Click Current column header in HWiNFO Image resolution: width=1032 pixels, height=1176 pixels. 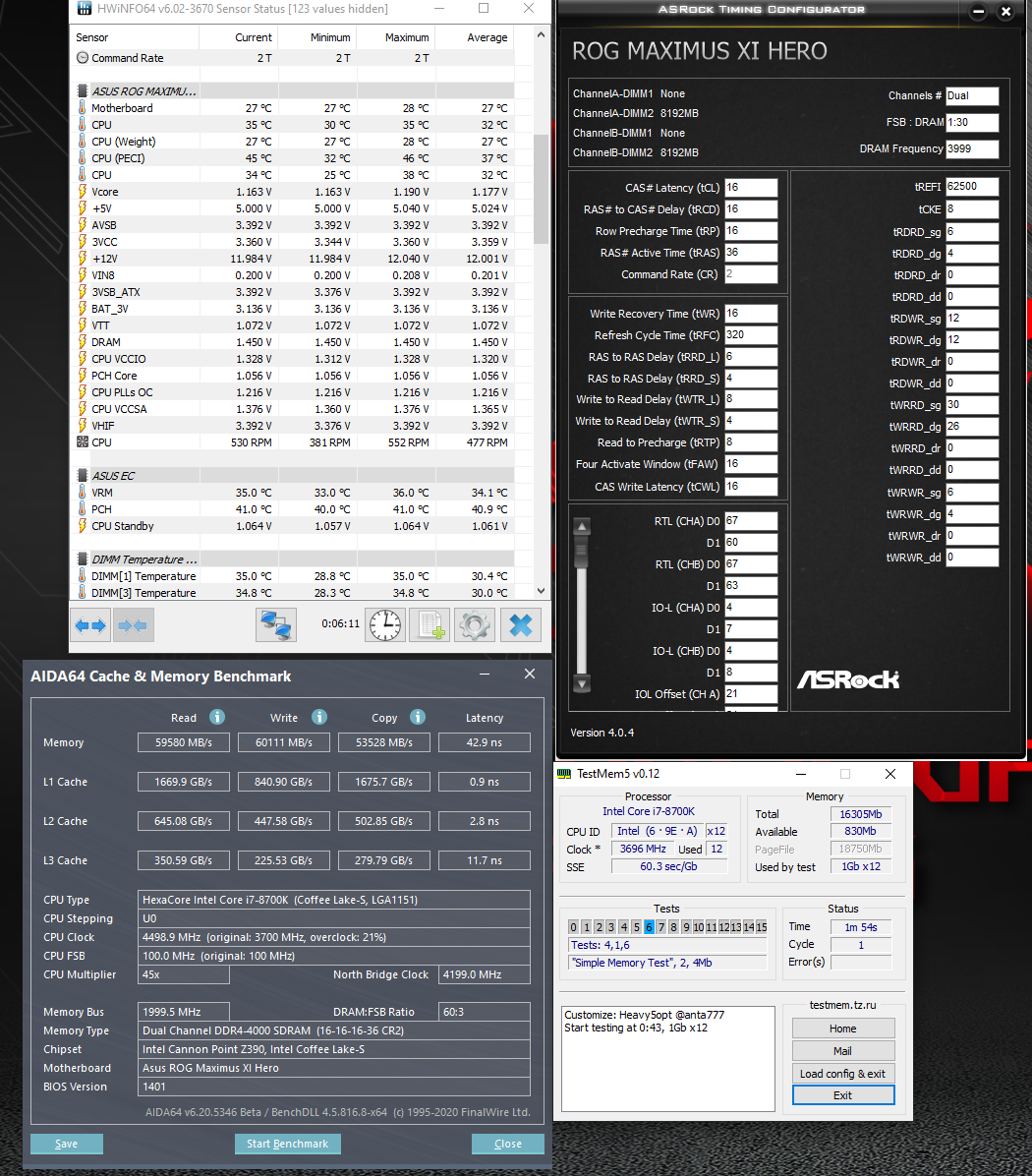coord(239,37)
